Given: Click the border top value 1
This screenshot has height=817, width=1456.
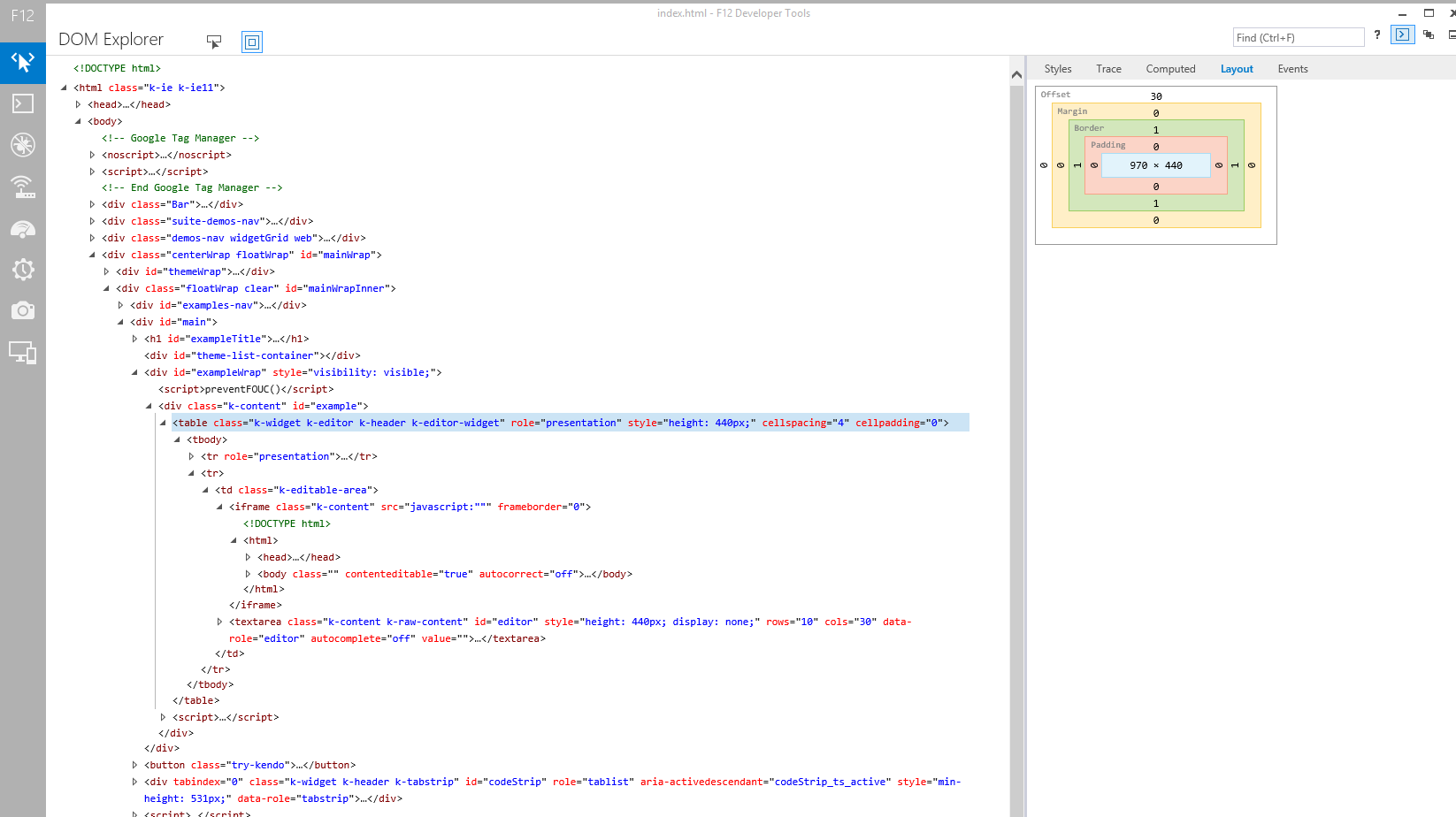Looking at the screenshot, I should coord(1156,130).
